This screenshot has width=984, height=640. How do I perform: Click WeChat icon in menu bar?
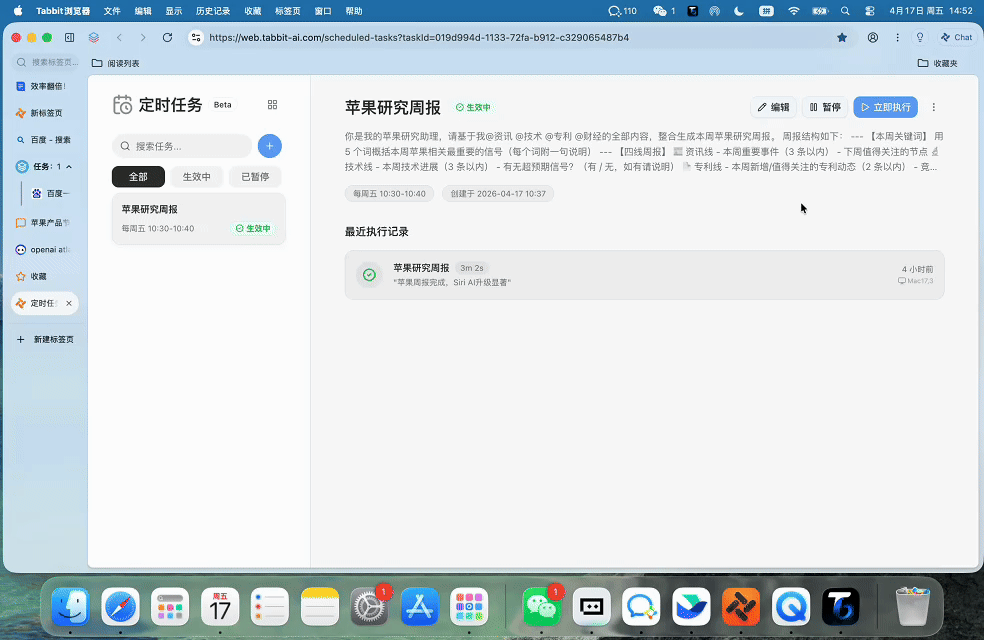(660, 11)
